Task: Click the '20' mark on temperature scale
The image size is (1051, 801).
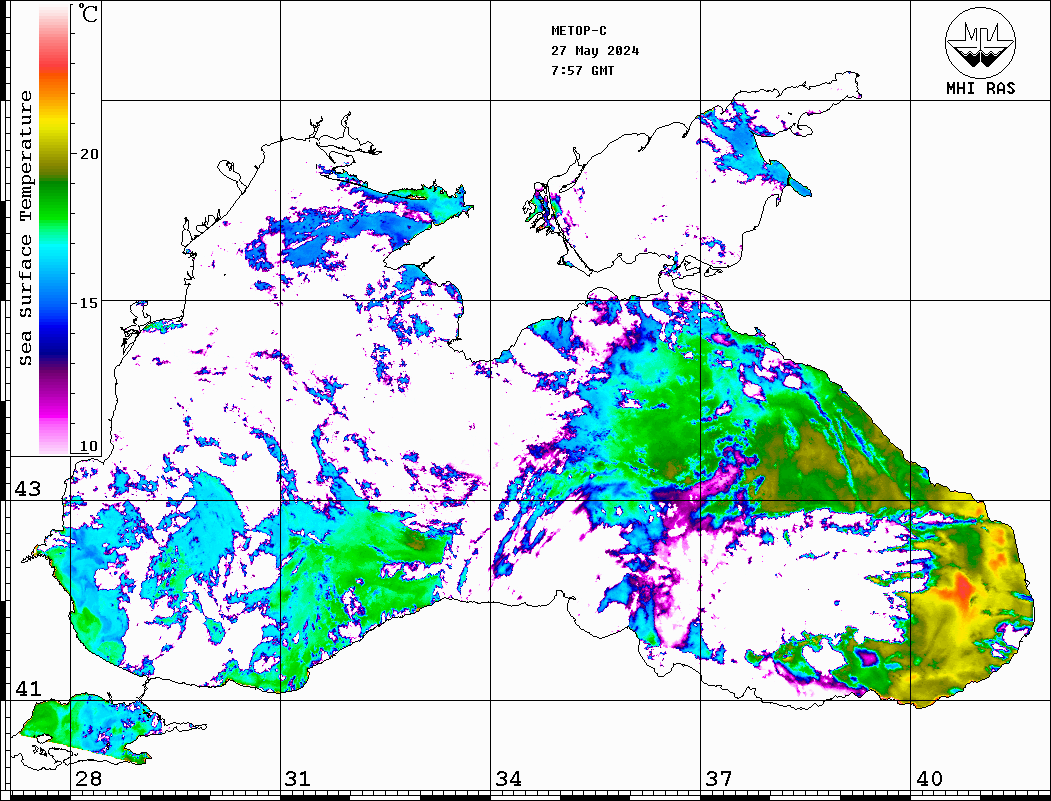Action: tap(89, 154)
